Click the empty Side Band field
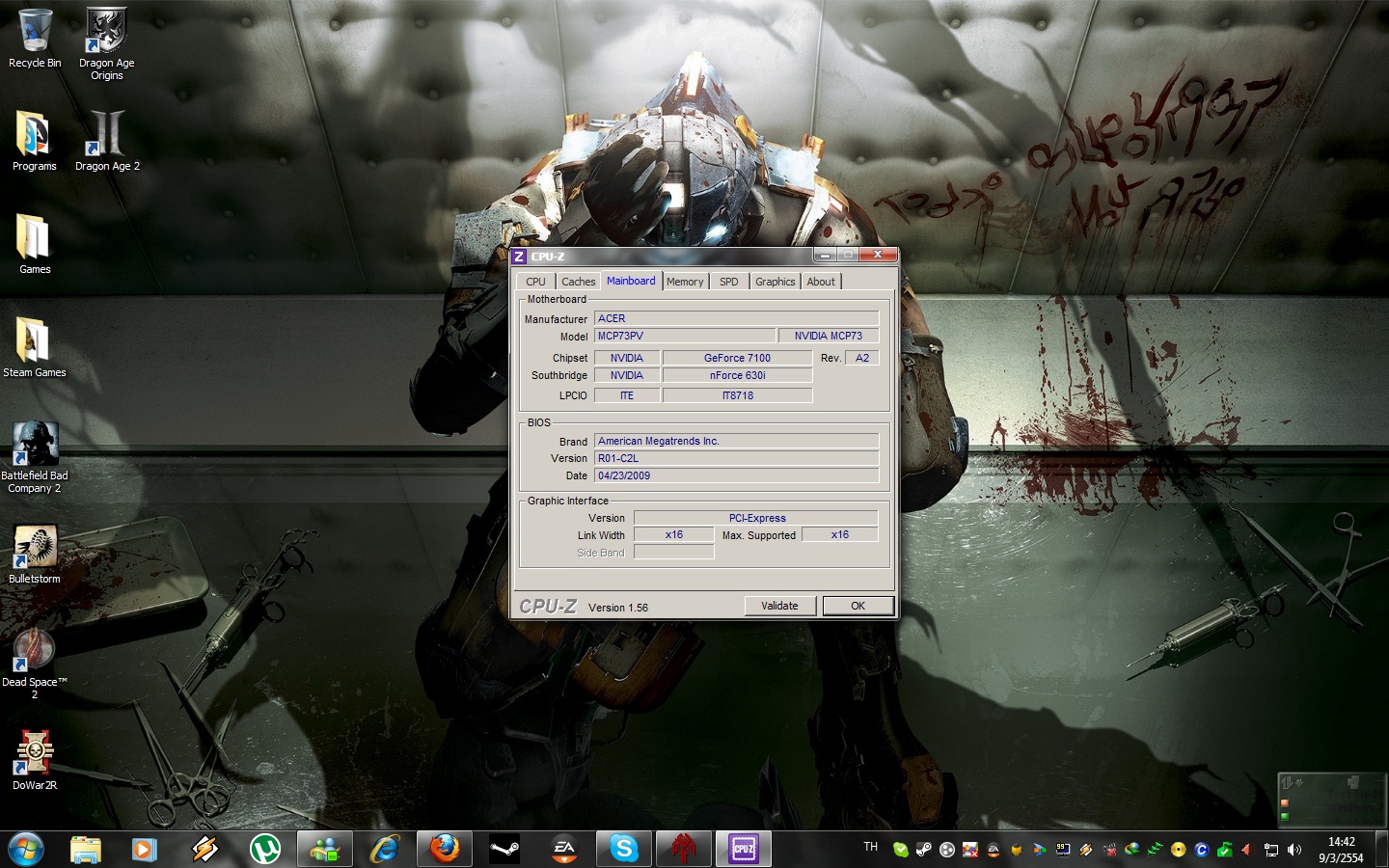This screenshot has width=1389, height=868. pos(674,552)
